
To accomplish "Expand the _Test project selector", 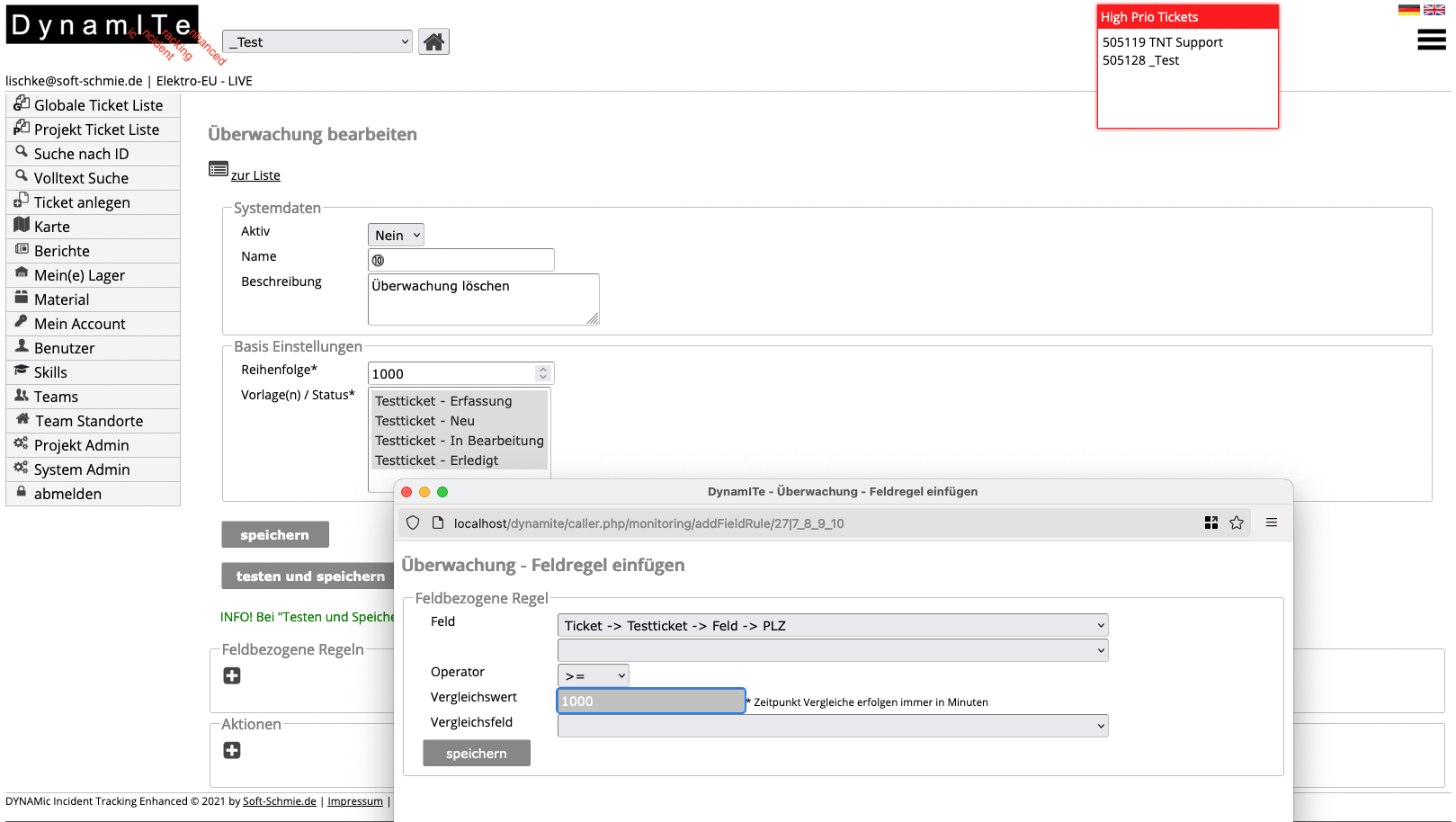I will [317, 42].
